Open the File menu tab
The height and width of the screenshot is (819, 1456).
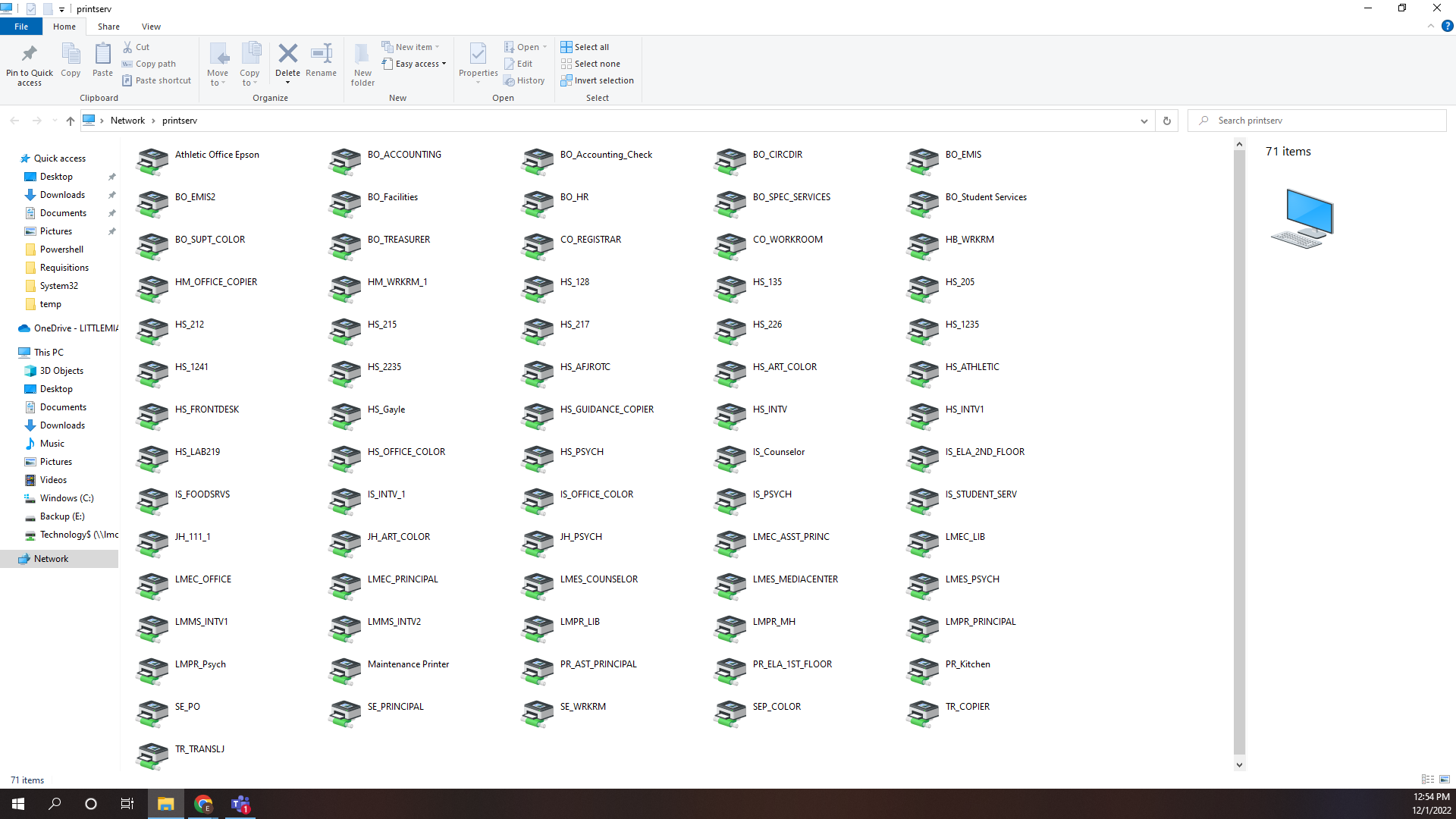click(21, 27)
